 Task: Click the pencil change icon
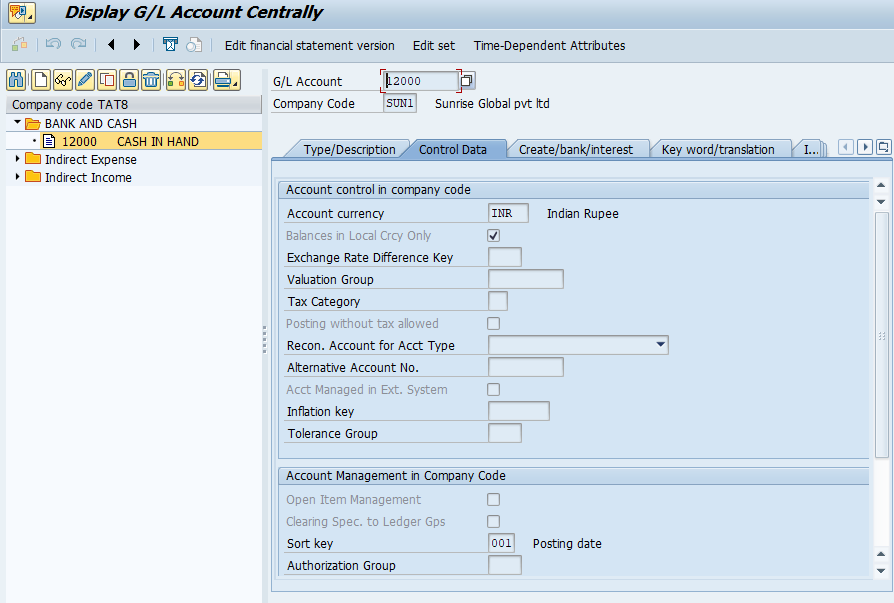click(84, 80)
